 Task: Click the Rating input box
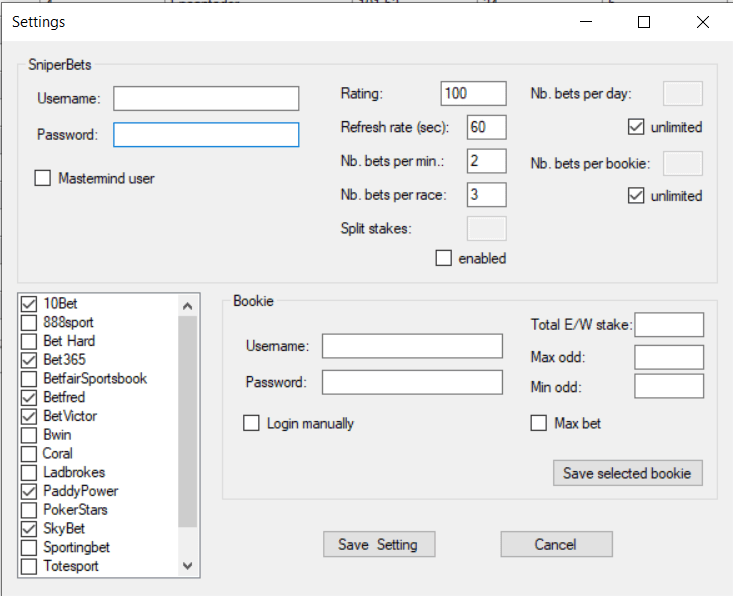473,93
